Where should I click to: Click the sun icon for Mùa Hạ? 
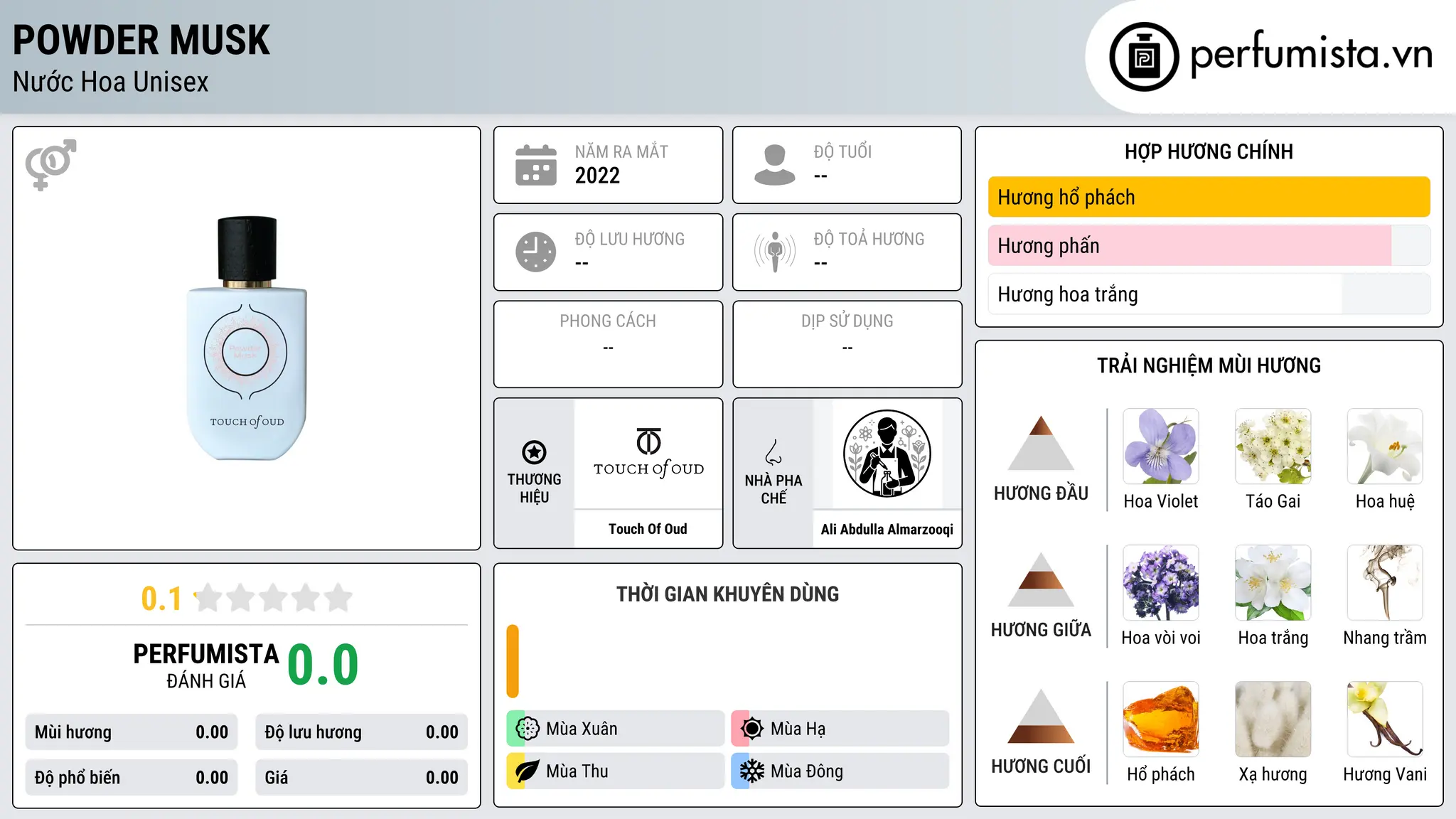752,729
